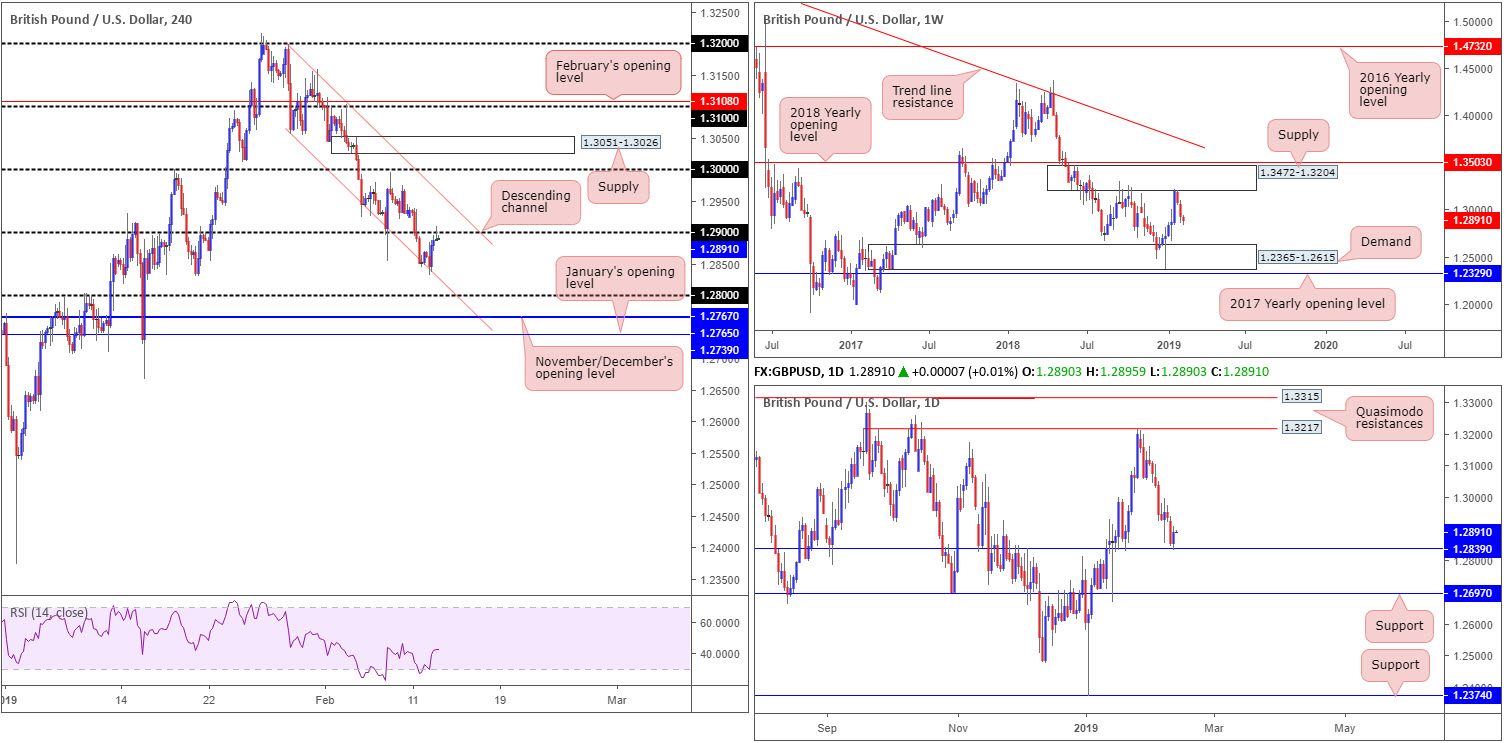
Task: Click the red 1.35030 price label
Action: [x=1474, y=161]
